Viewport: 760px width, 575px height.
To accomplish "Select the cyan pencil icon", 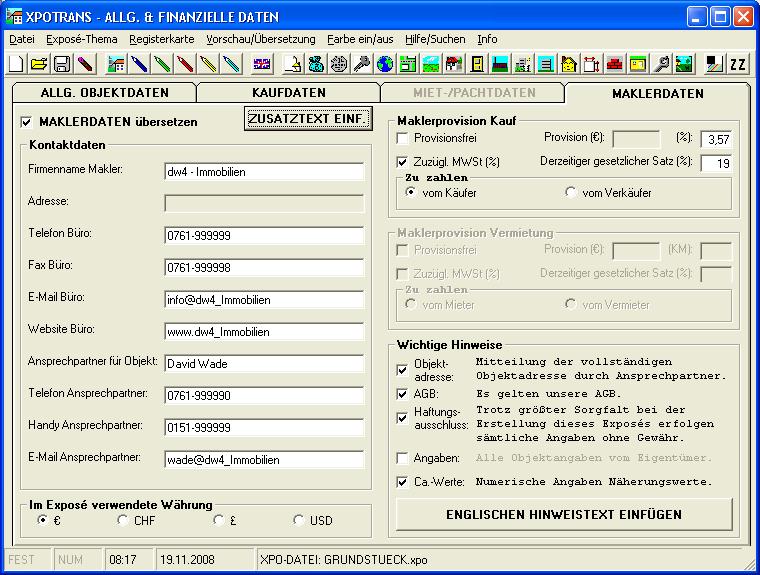I will (232, 64).
